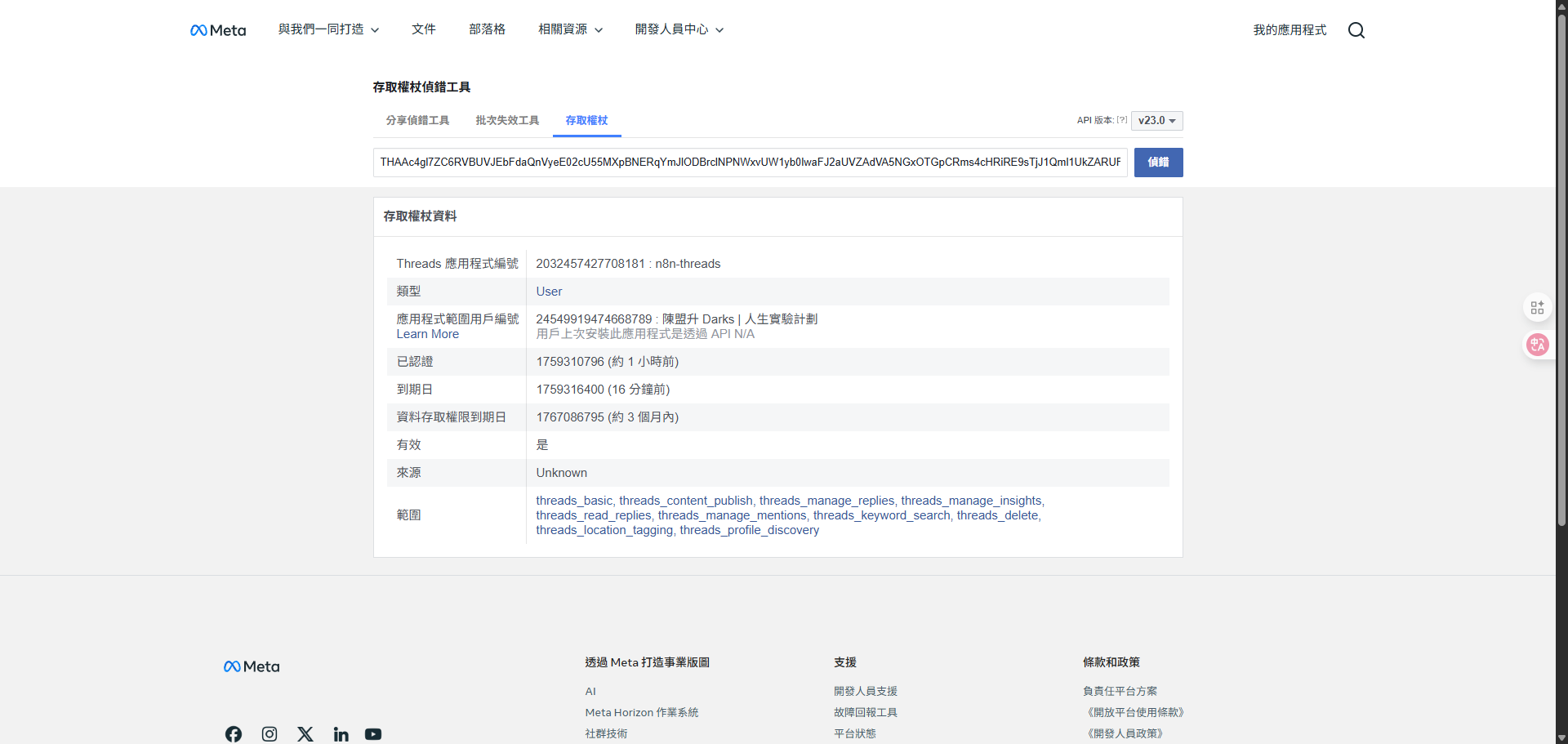This screenshot has width=1568, height=744.
Task: Expand the 與我們一同打造 menu
Action: 327,29
